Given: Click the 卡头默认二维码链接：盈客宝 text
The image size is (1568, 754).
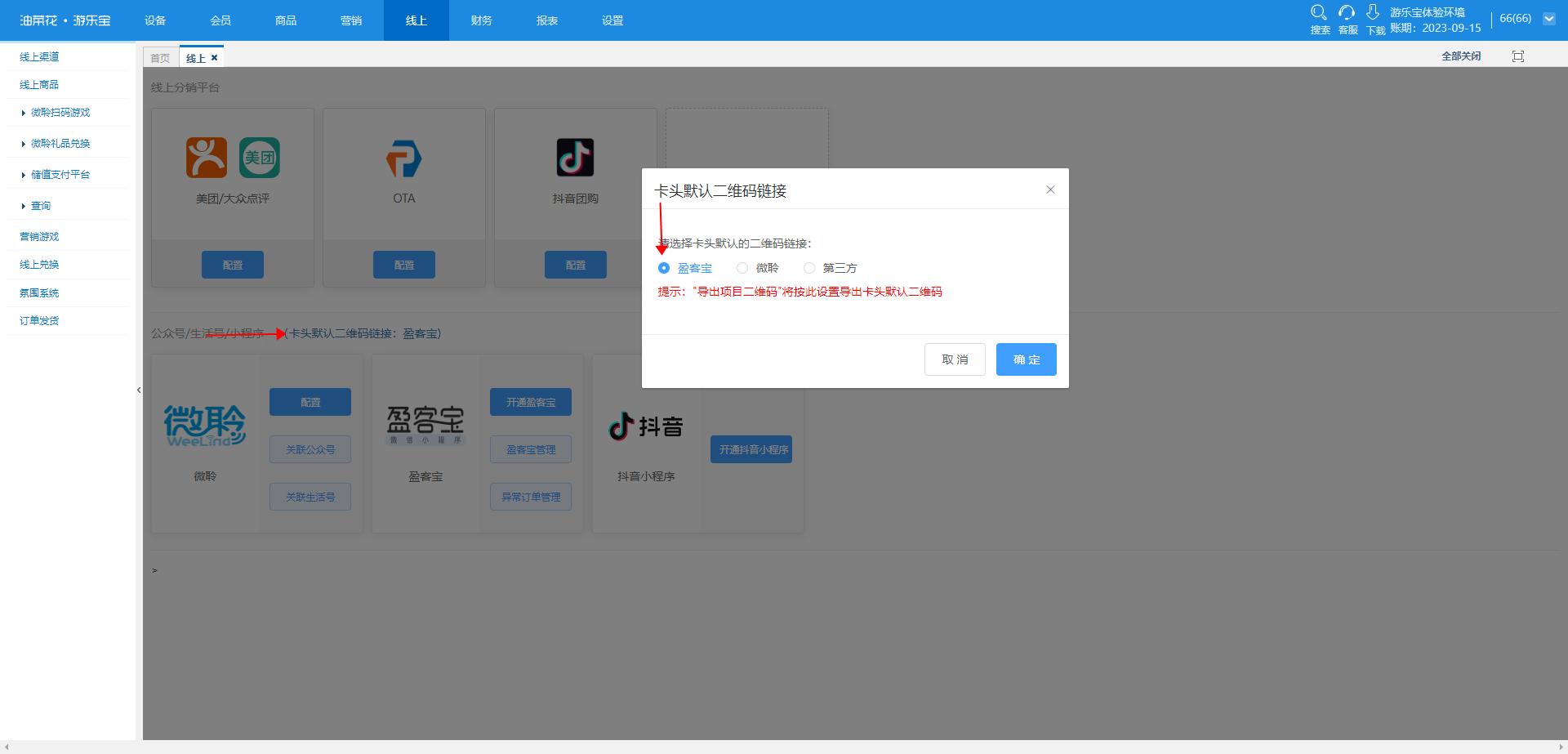Looking at the screenshot, I should point(363,333).
